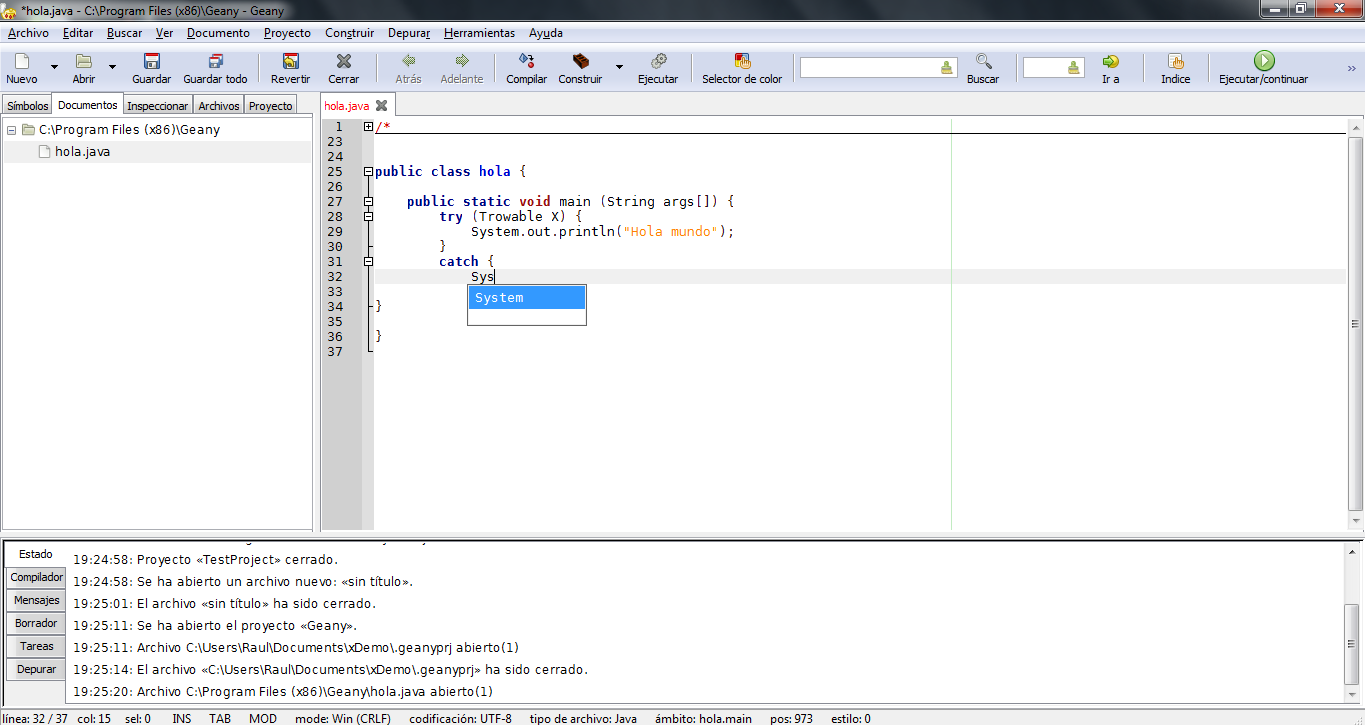Show the Borrador message tab
Viewport: 1365px width, 725px height.
37,623
